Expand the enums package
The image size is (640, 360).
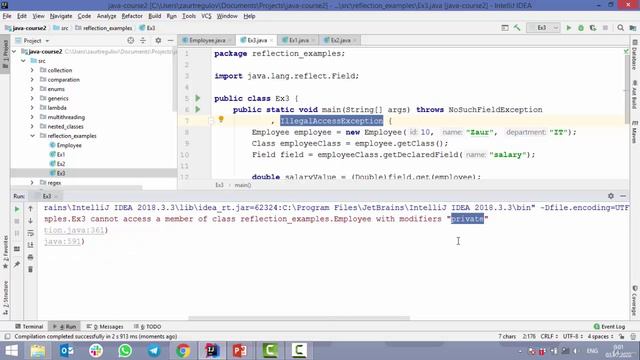click(x=32, y=89)
